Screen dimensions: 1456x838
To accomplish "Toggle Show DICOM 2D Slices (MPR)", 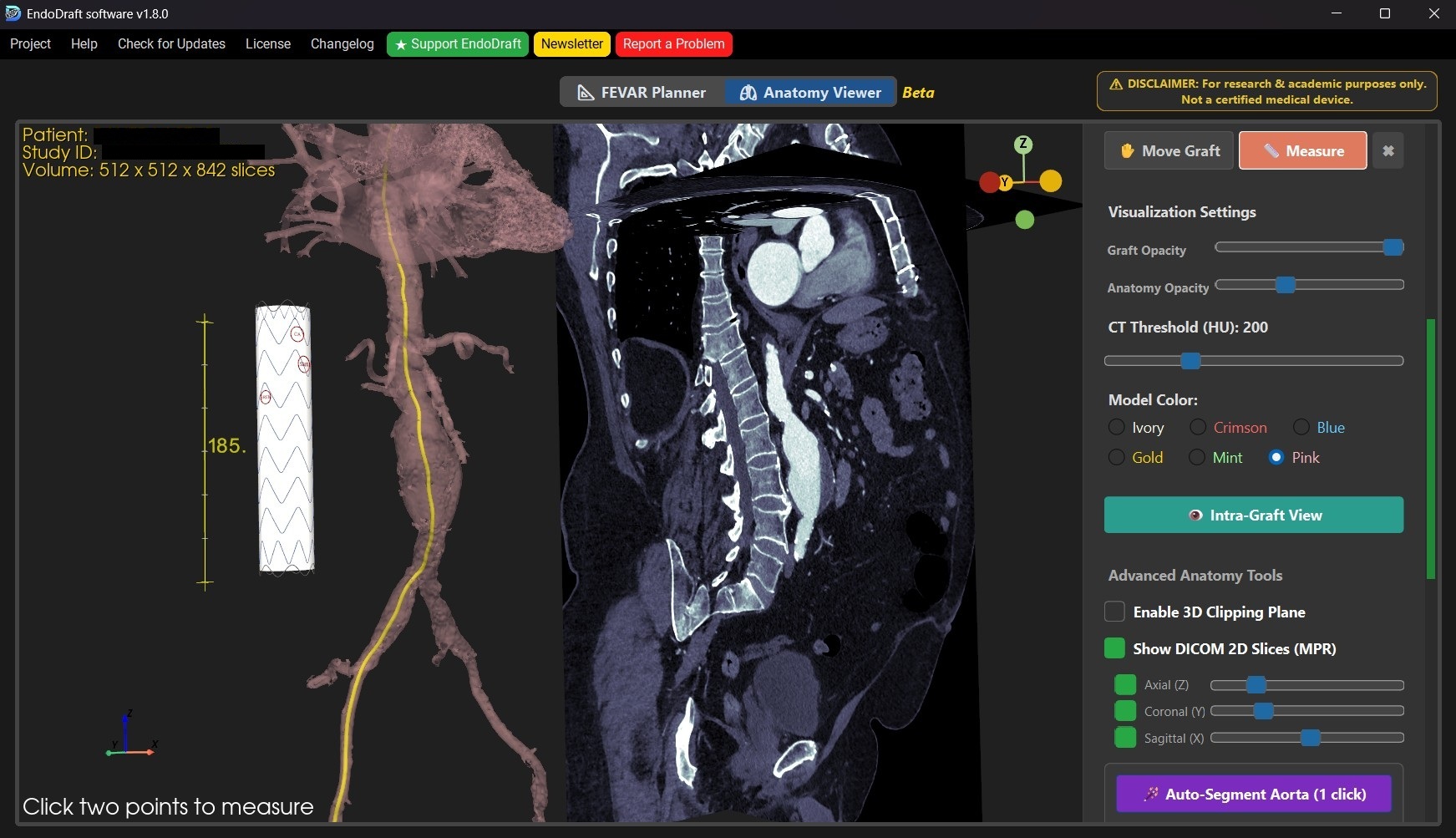I will pos(1115,648).
